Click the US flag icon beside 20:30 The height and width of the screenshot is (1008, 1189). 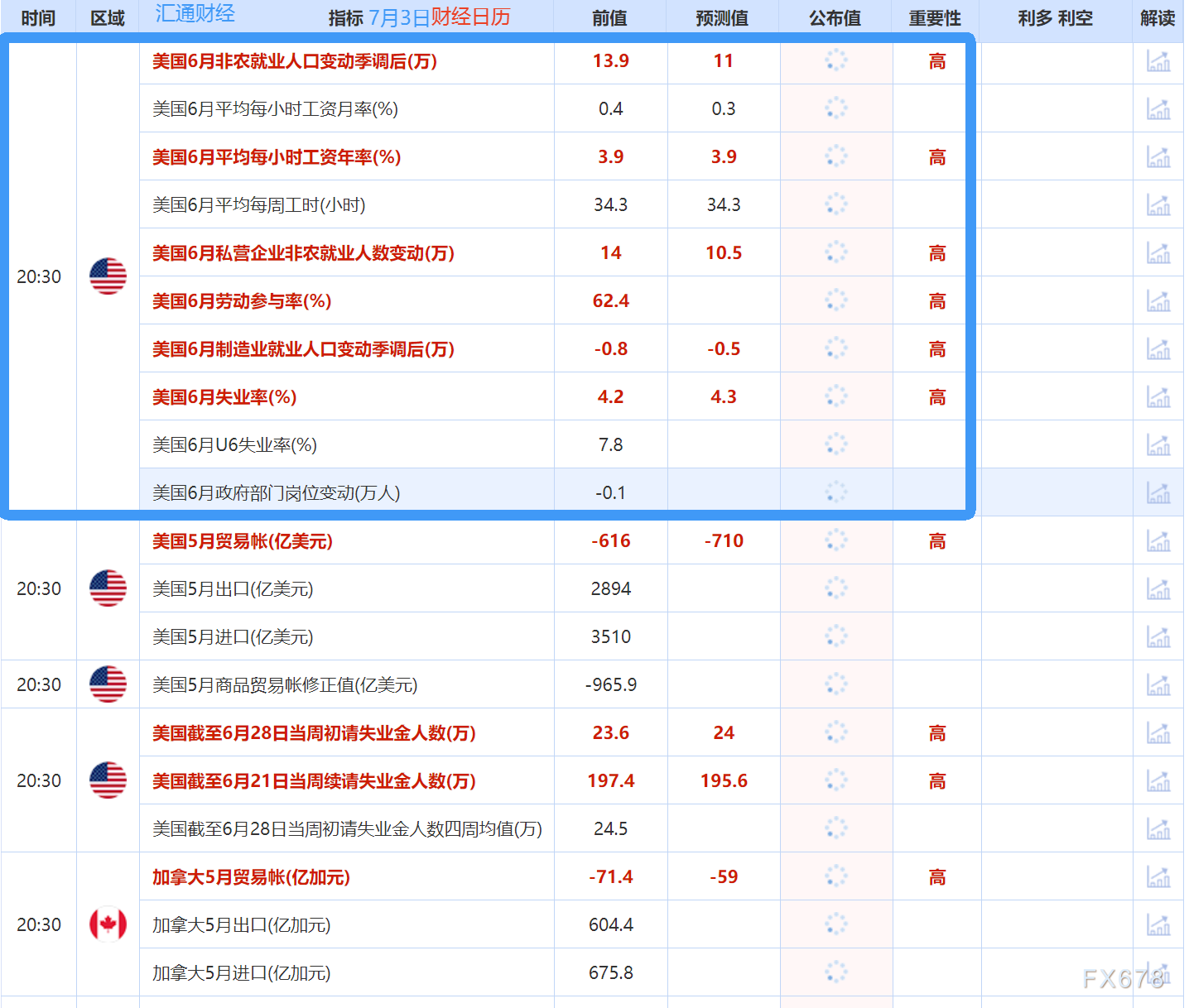click(108, 276)
